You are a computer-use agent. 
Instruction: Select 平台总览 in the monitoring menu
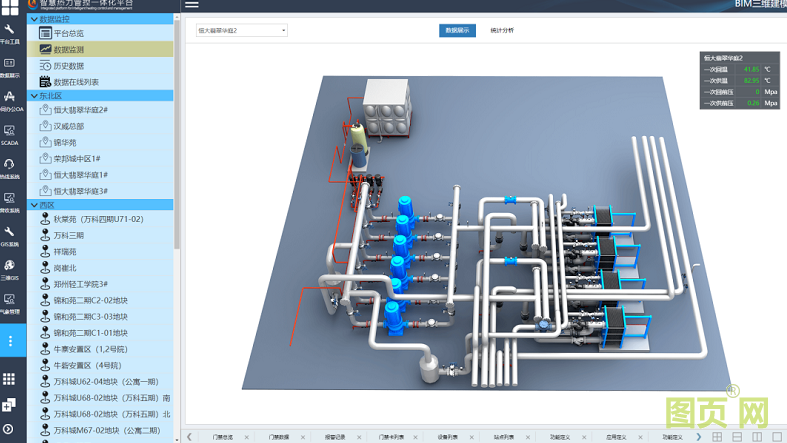[75, 34]
